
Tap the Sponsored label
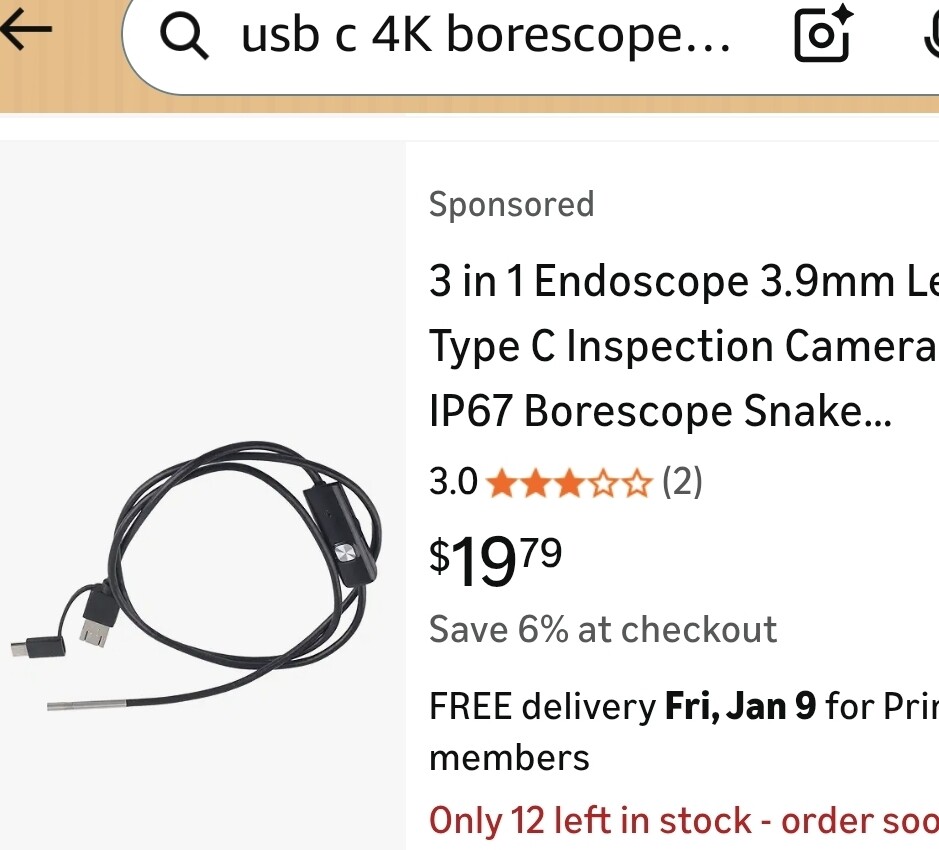point(511,205)
